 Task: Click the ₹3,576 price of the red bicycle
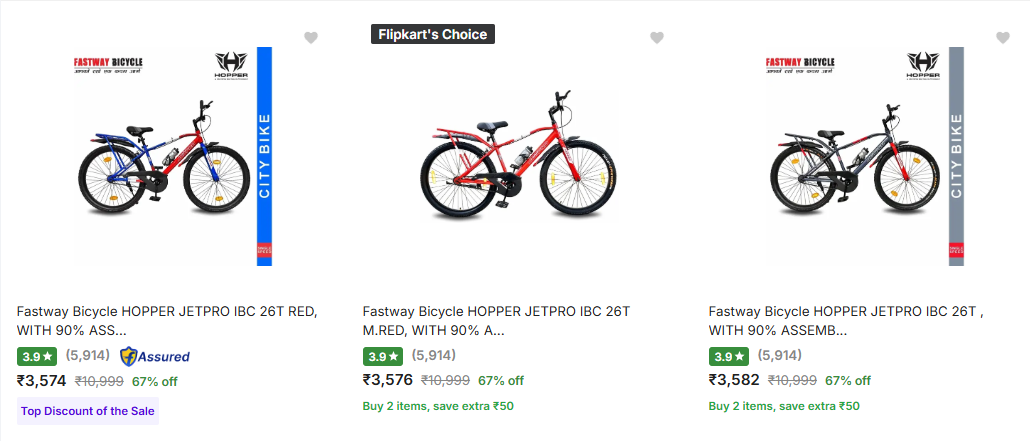(388, 380)
